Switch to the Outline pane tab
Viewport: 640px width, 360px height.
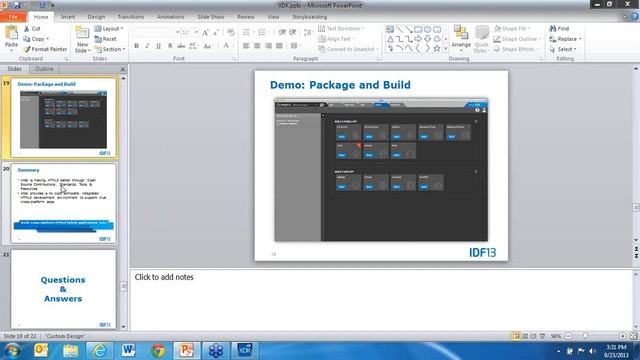point(44,69)
